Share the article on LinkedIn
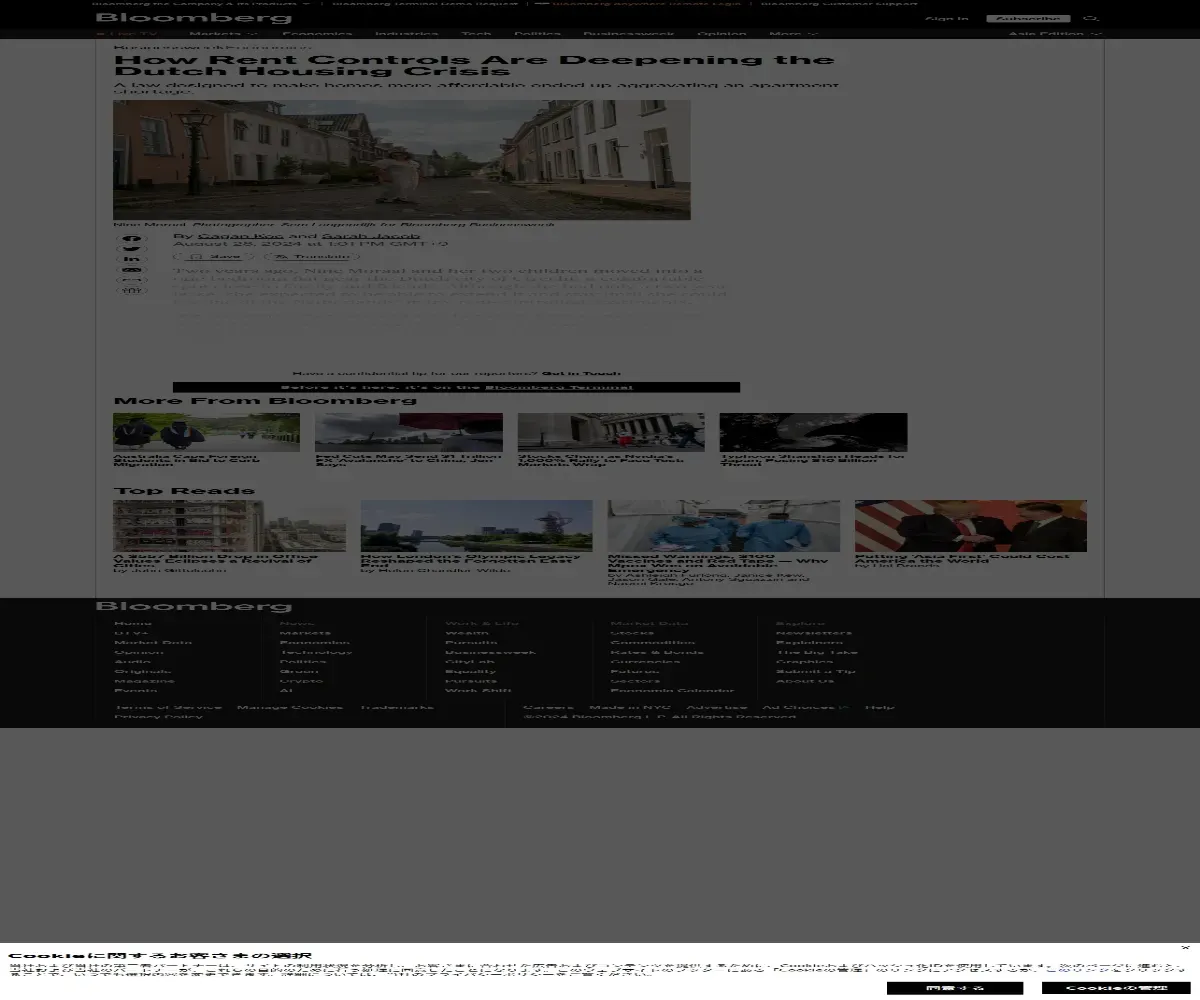Screen dimensions: 1200x1000 133,259
